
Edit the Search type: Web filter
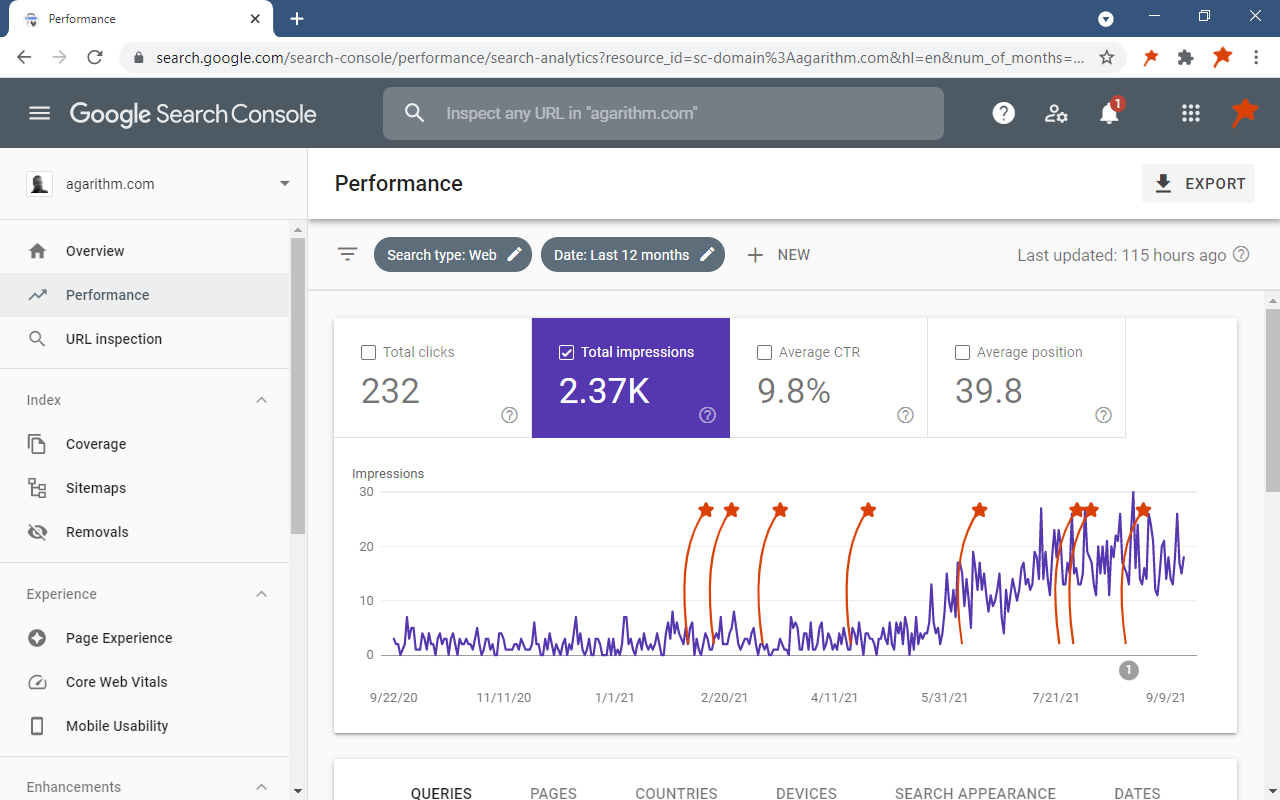pos(453,255)
